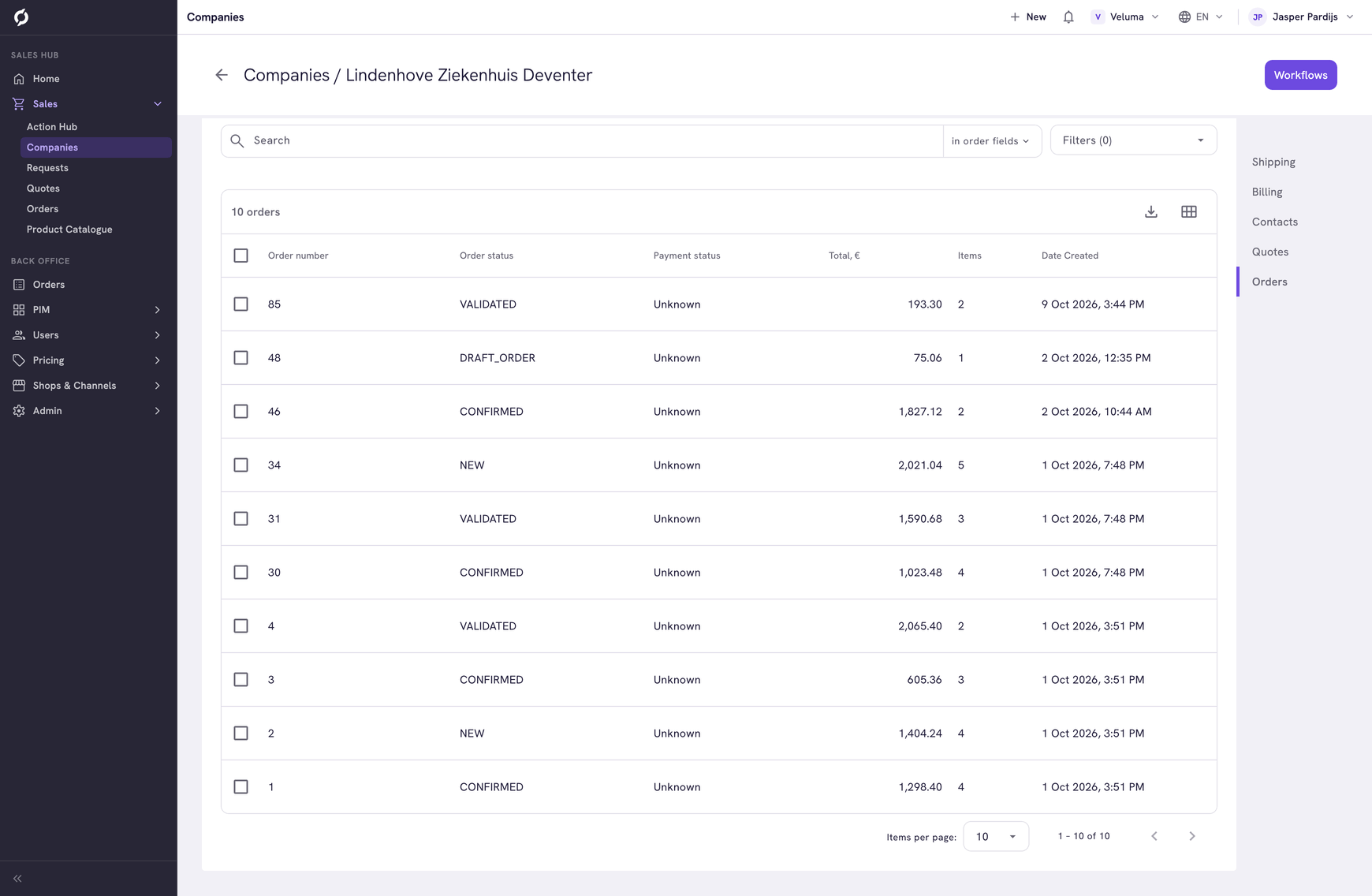Open notifications bell
Viewport: 1372px width, 896px height.
[1068, 17]
